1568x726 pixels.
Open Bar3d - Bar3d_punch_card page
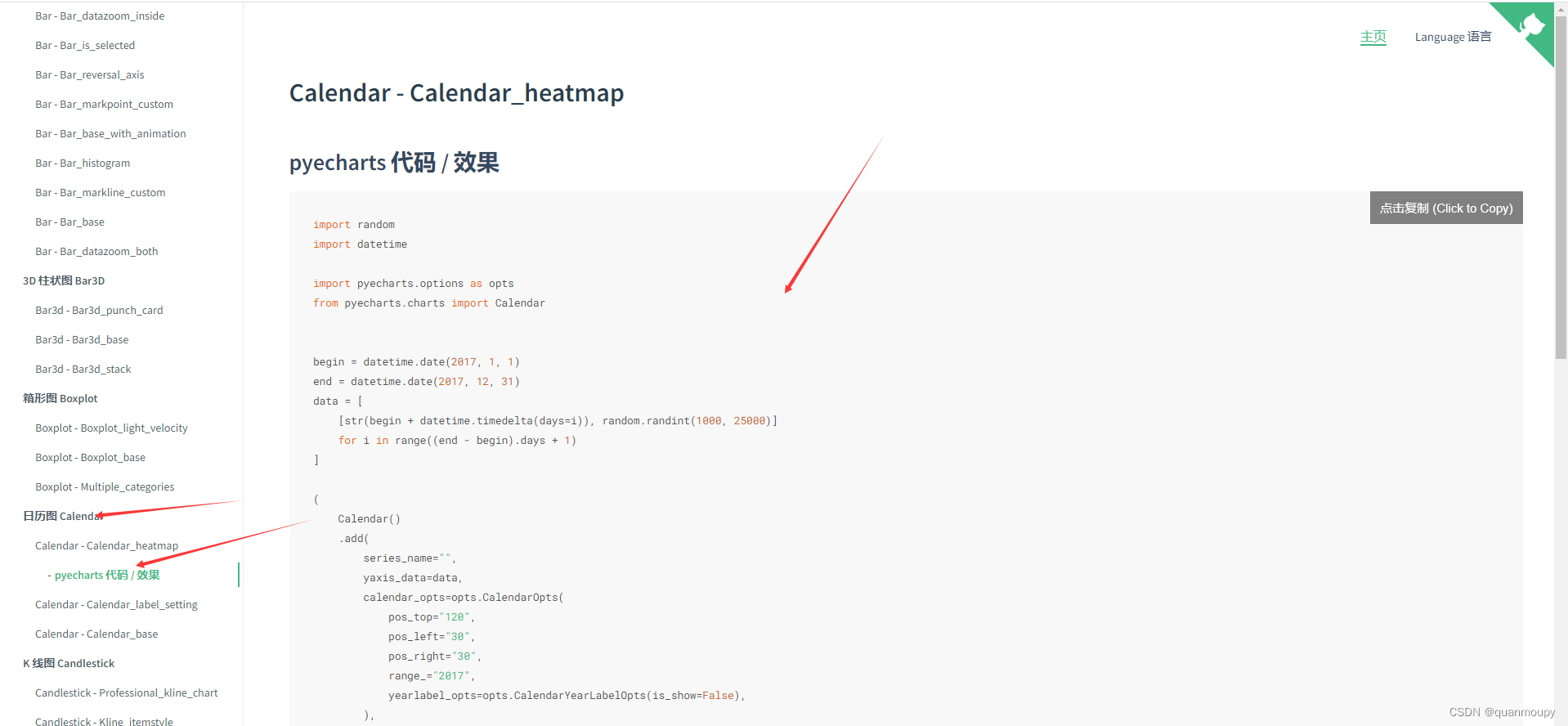tap(99, 310)
